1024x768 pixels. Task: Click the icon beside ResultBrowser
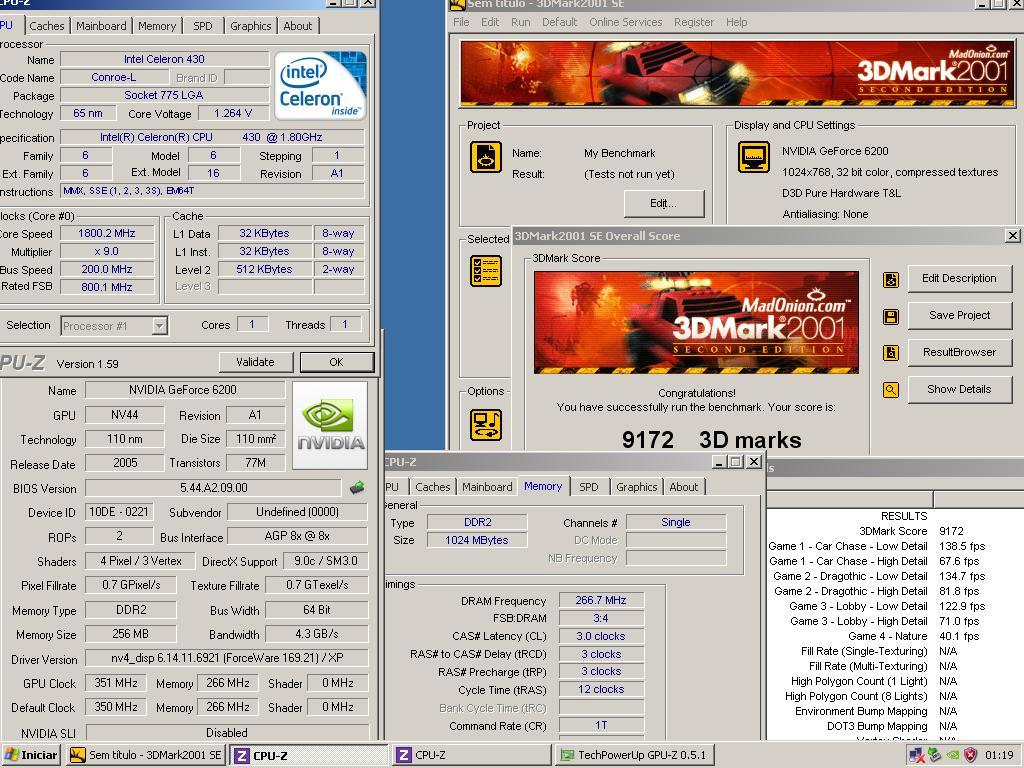(x=891, y=353)
